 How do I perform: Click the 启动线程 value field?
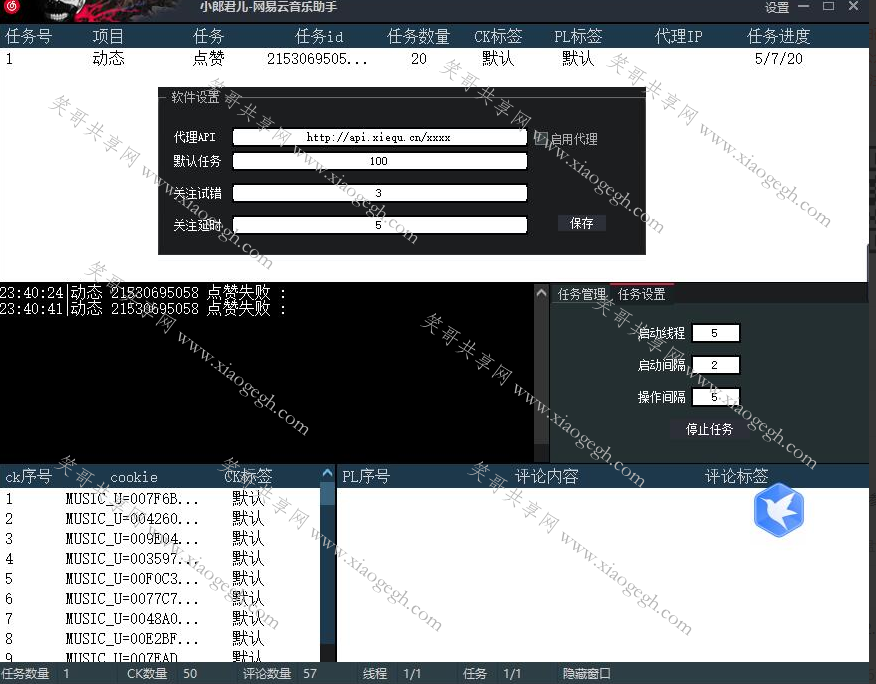click(715, 333)
